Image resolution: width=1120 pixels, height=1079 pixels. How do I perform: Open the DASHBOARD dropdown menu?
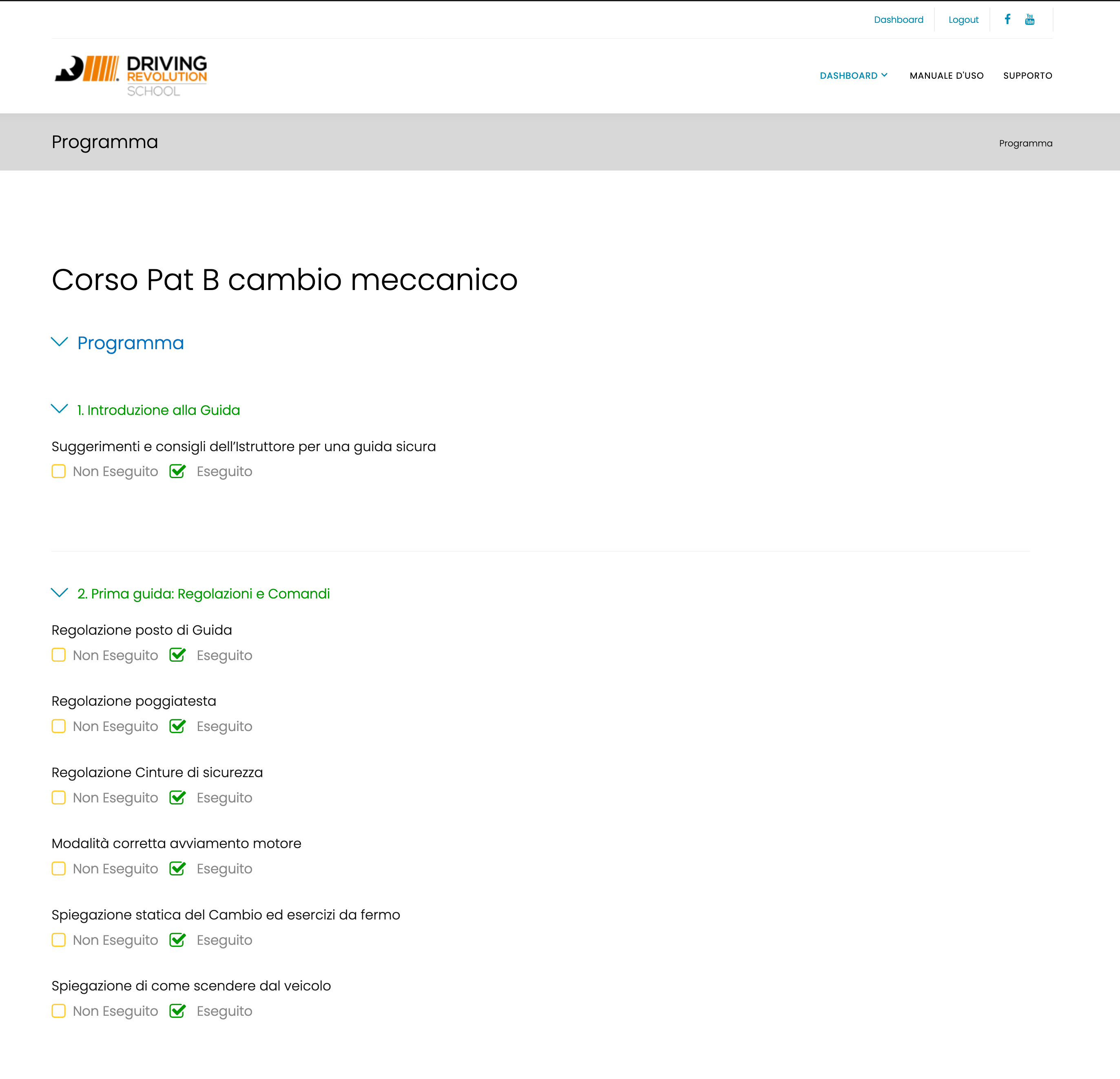854,75
